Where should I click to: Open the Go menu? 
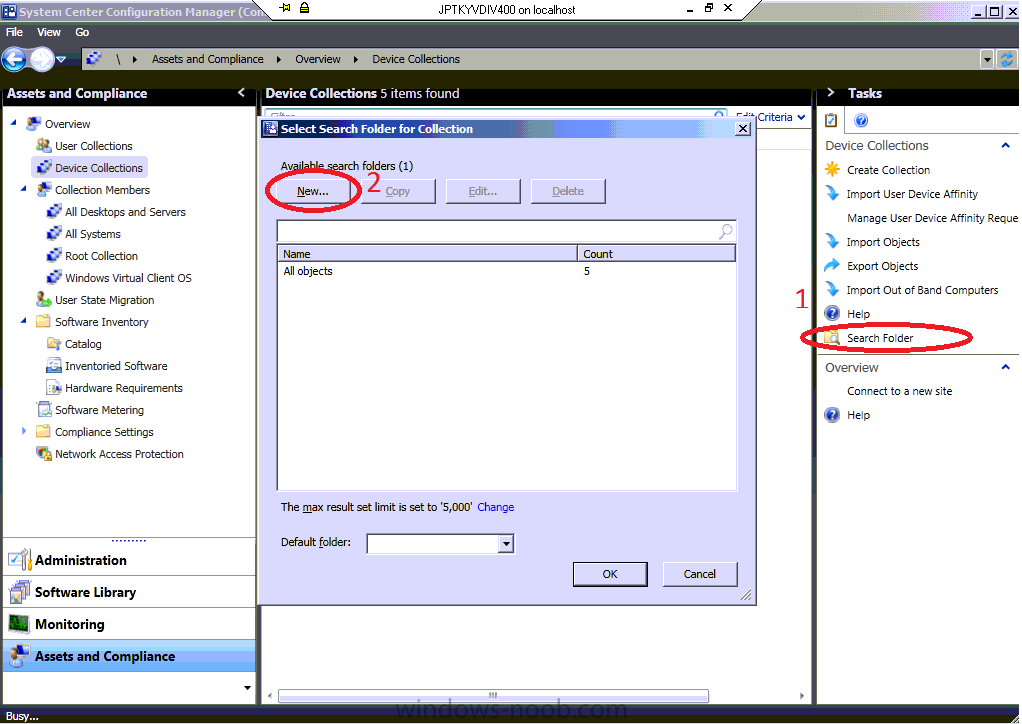(x=82, y=32)
